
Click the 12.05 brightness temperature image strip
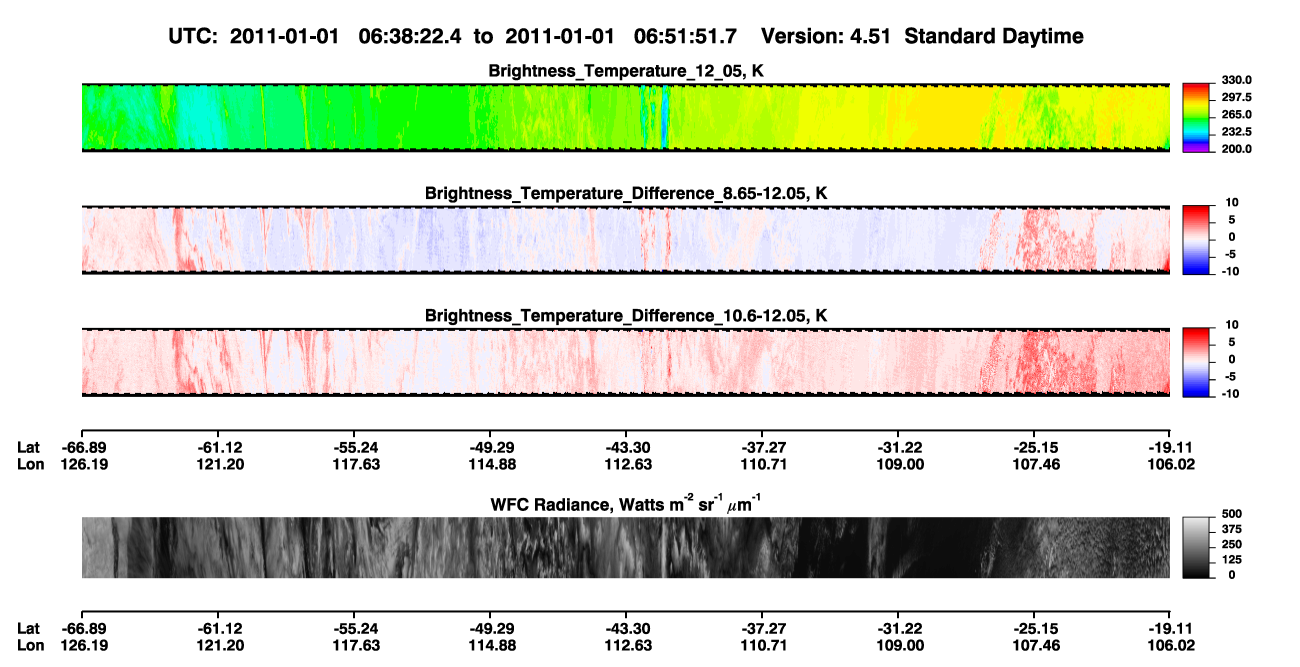626,117
